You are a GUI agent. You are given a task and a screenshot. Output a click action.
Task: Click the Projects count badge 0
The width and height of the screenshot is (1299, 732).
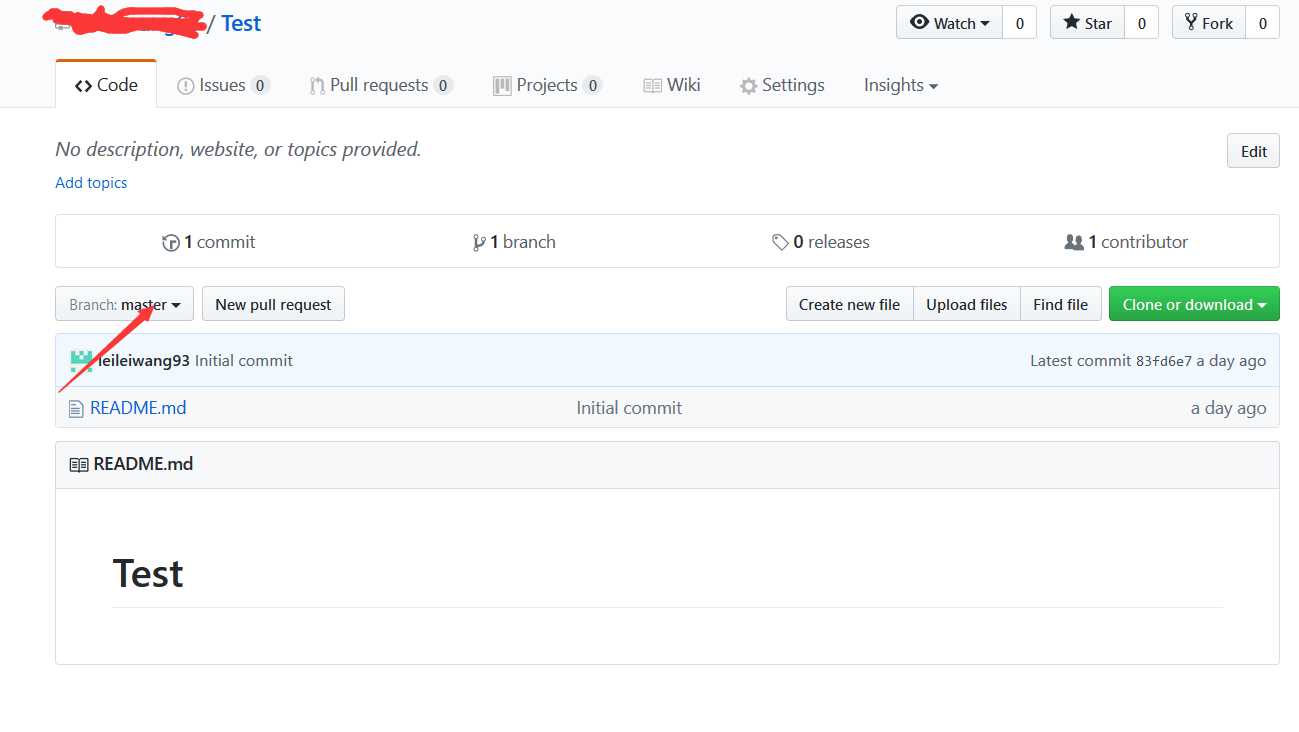593,86
